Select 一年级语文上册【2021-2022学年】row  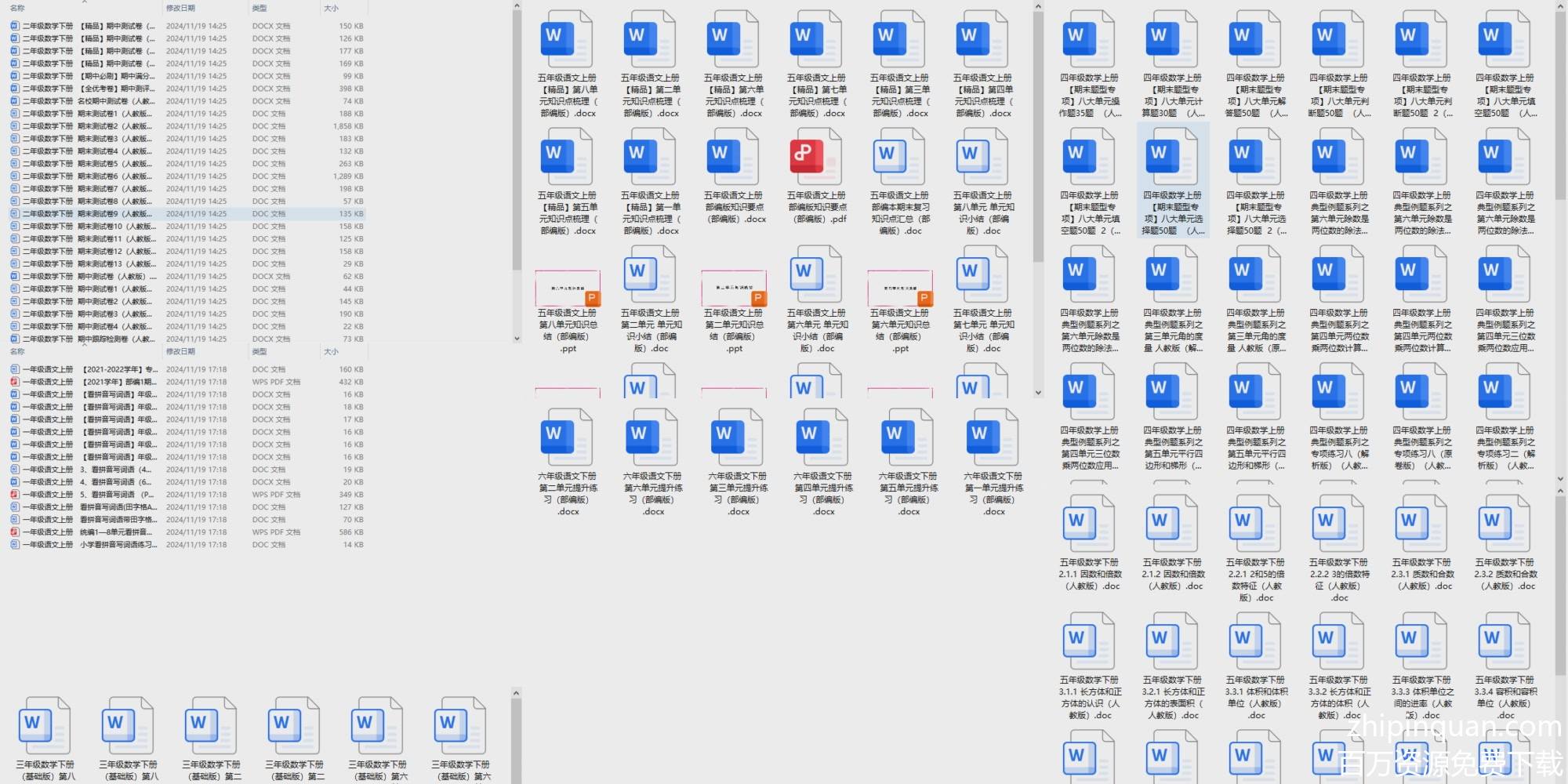[x=187, y=369]
